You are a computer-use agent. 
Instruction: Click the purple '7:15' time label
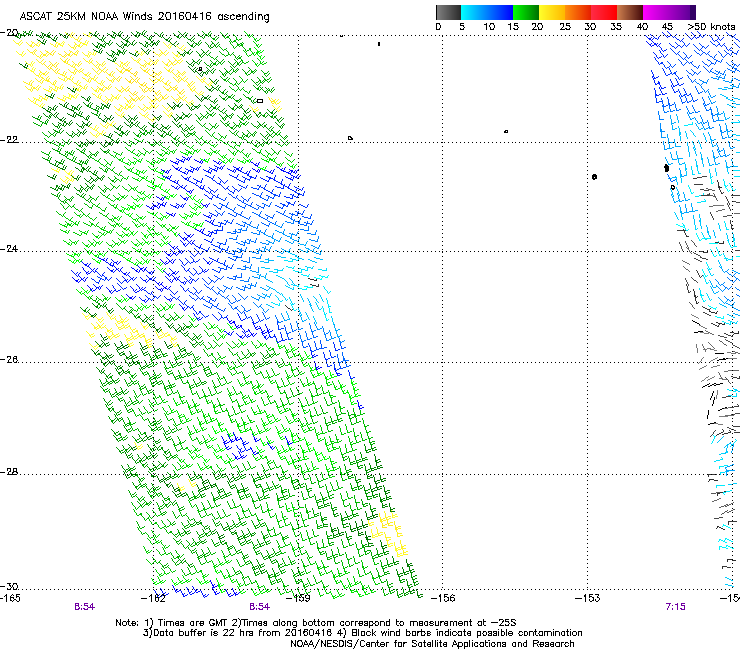click(x=675, y=607)
